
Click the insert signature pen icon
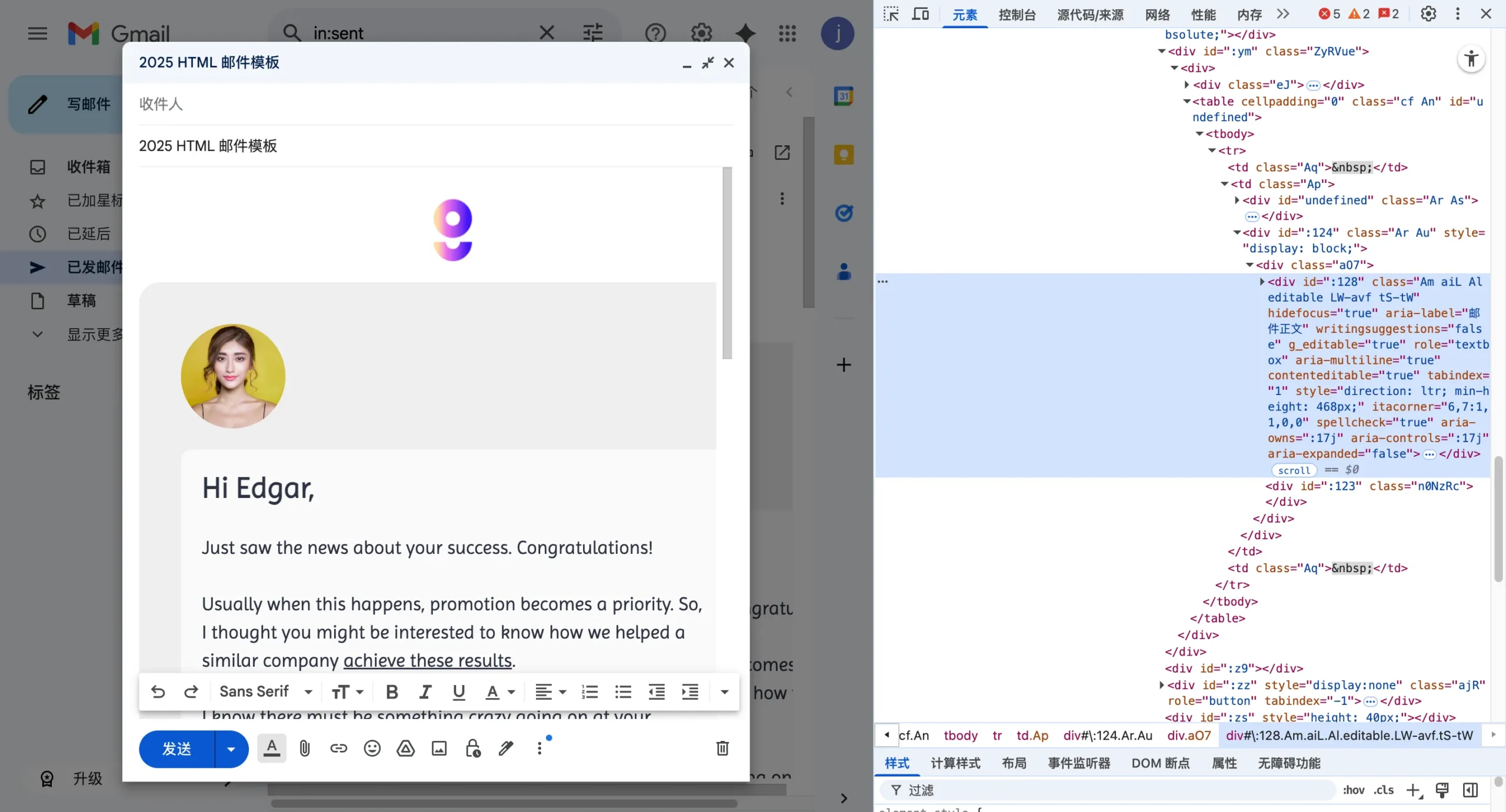point(506,748)
